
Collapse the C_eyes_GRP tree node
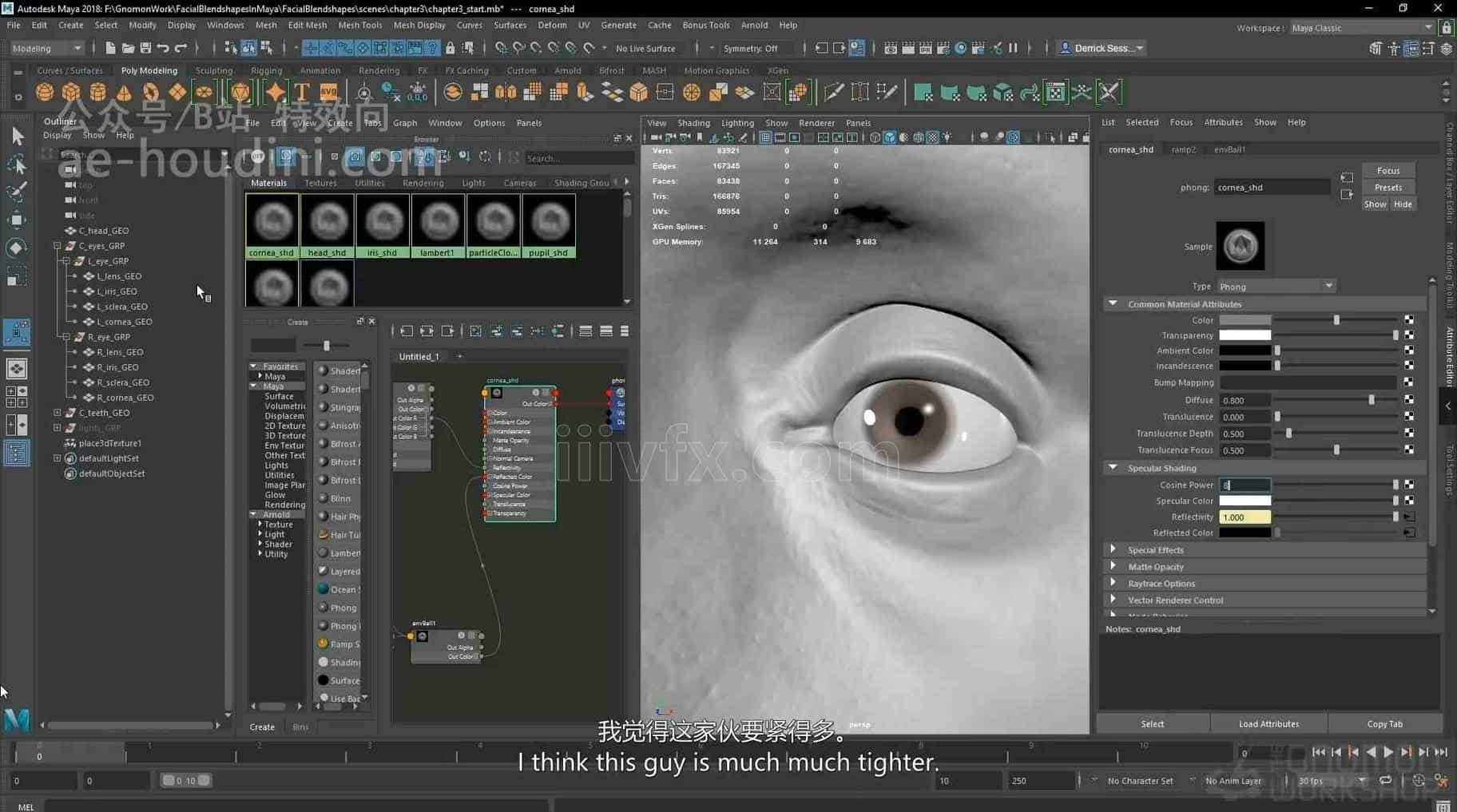(58, 246)
